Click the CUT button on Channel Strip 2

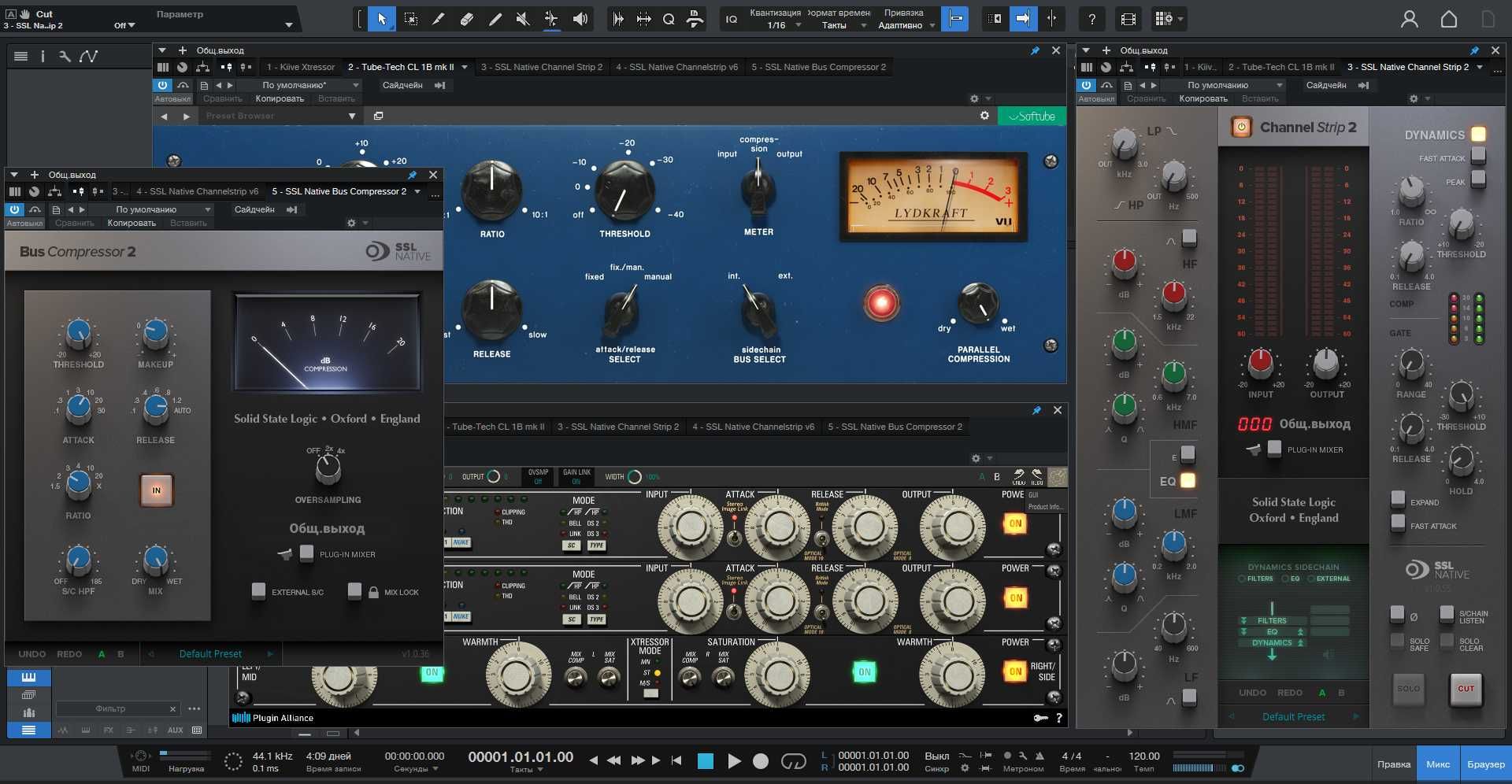(1466, 689)
